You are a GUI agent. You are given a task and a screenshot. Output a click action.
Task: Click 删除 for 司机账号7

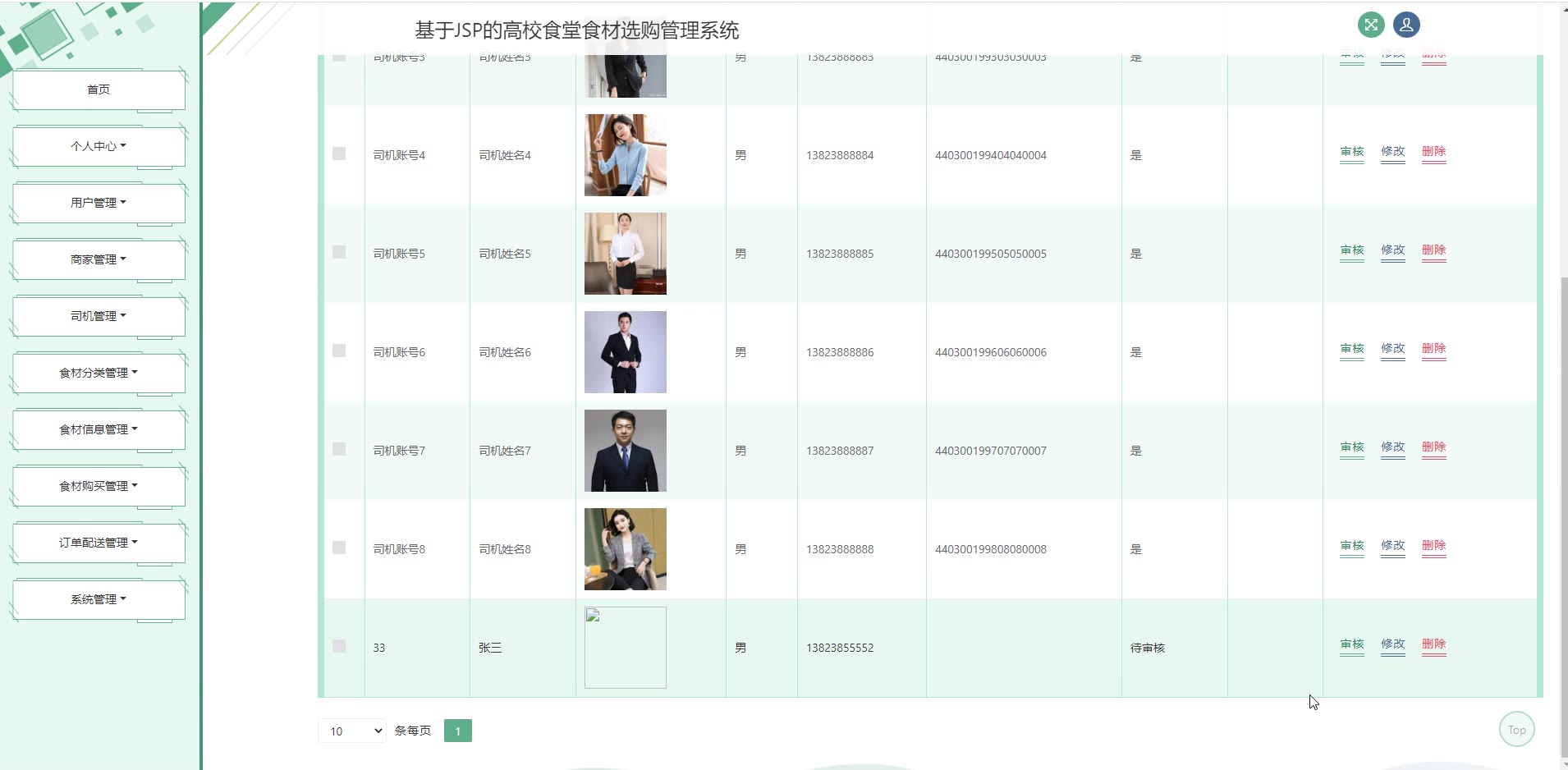coord(1434,447)
